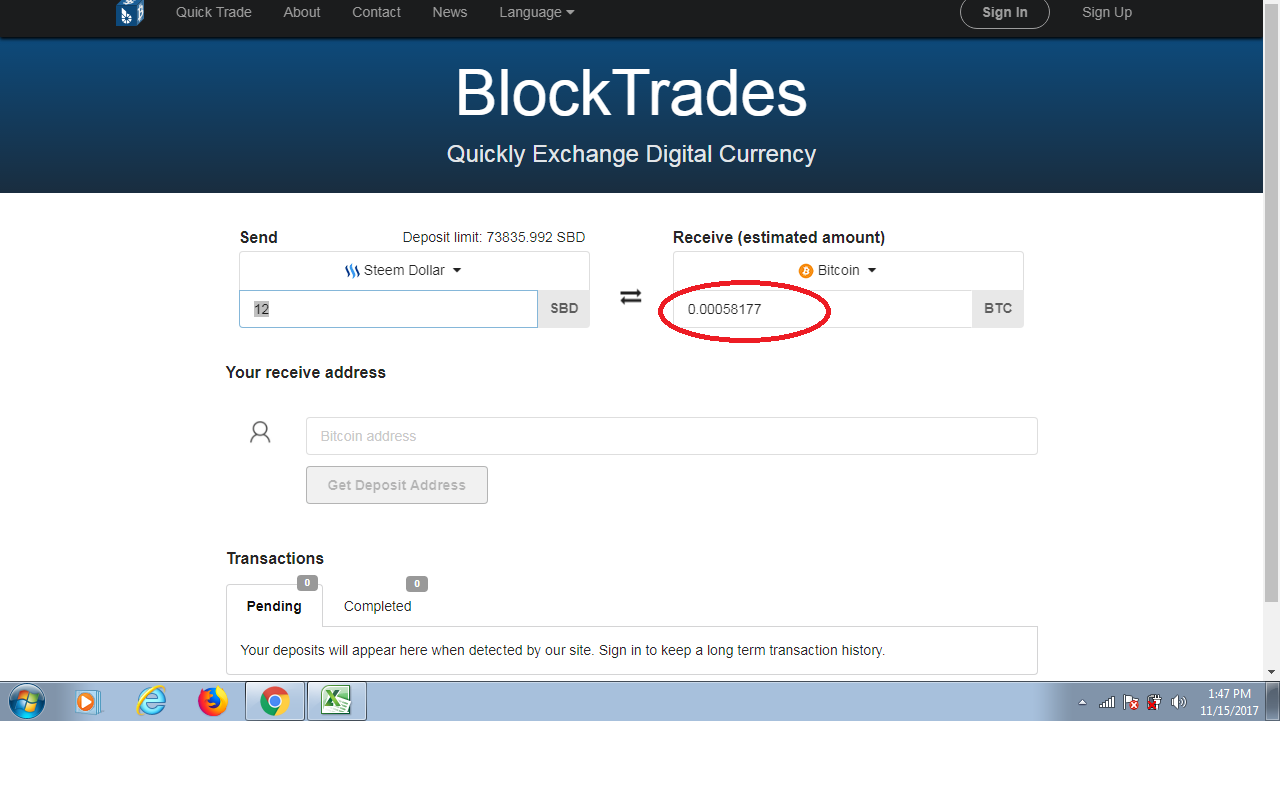
Task: Open the News page
Action: click(x=450, y=12)
